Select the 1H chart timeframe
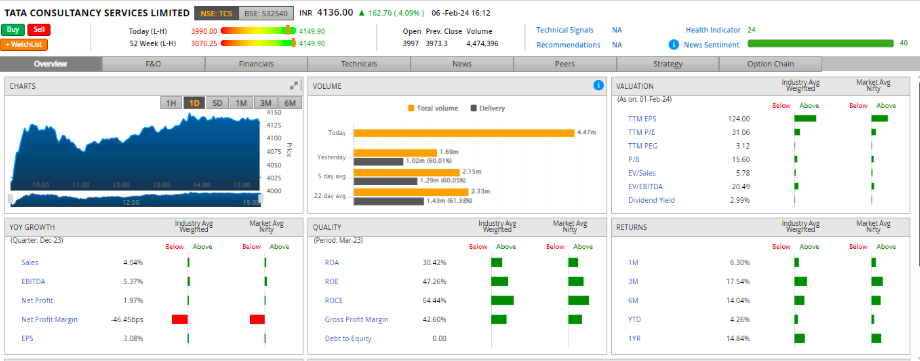The height and width of the screenshot is (361, 920). (171, 103)
